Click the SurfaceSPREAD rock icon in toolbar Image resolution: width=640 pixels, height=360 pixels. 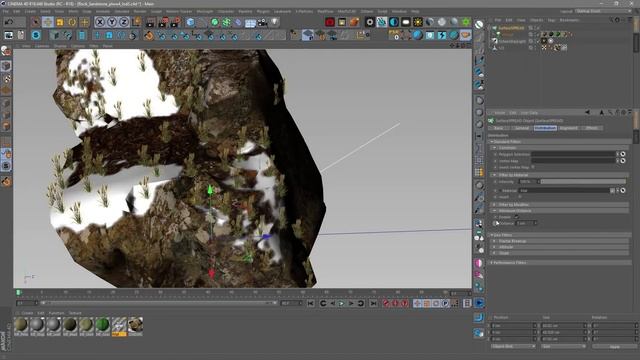tap(465, 36)
